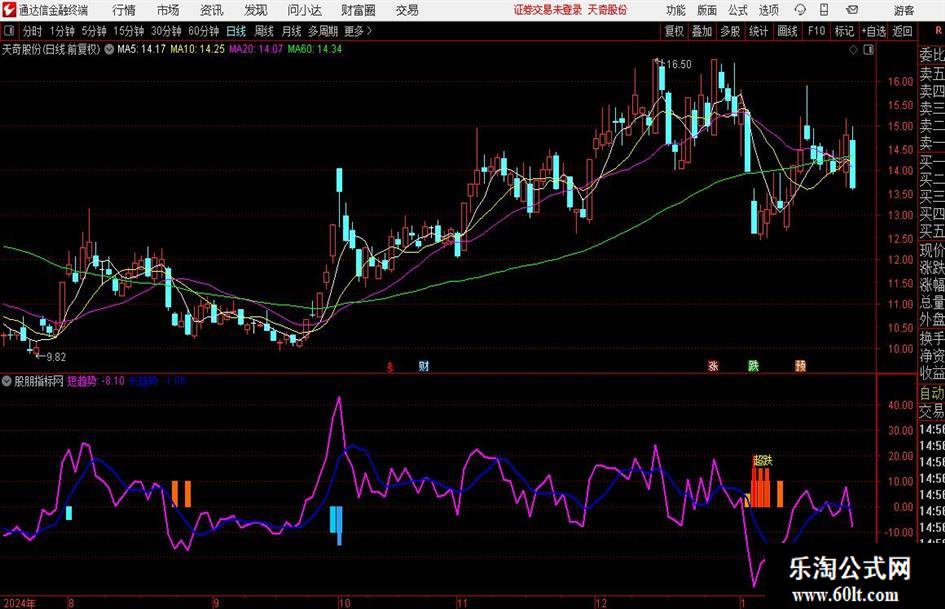Toggle the left side panel icon

point(9,31)
